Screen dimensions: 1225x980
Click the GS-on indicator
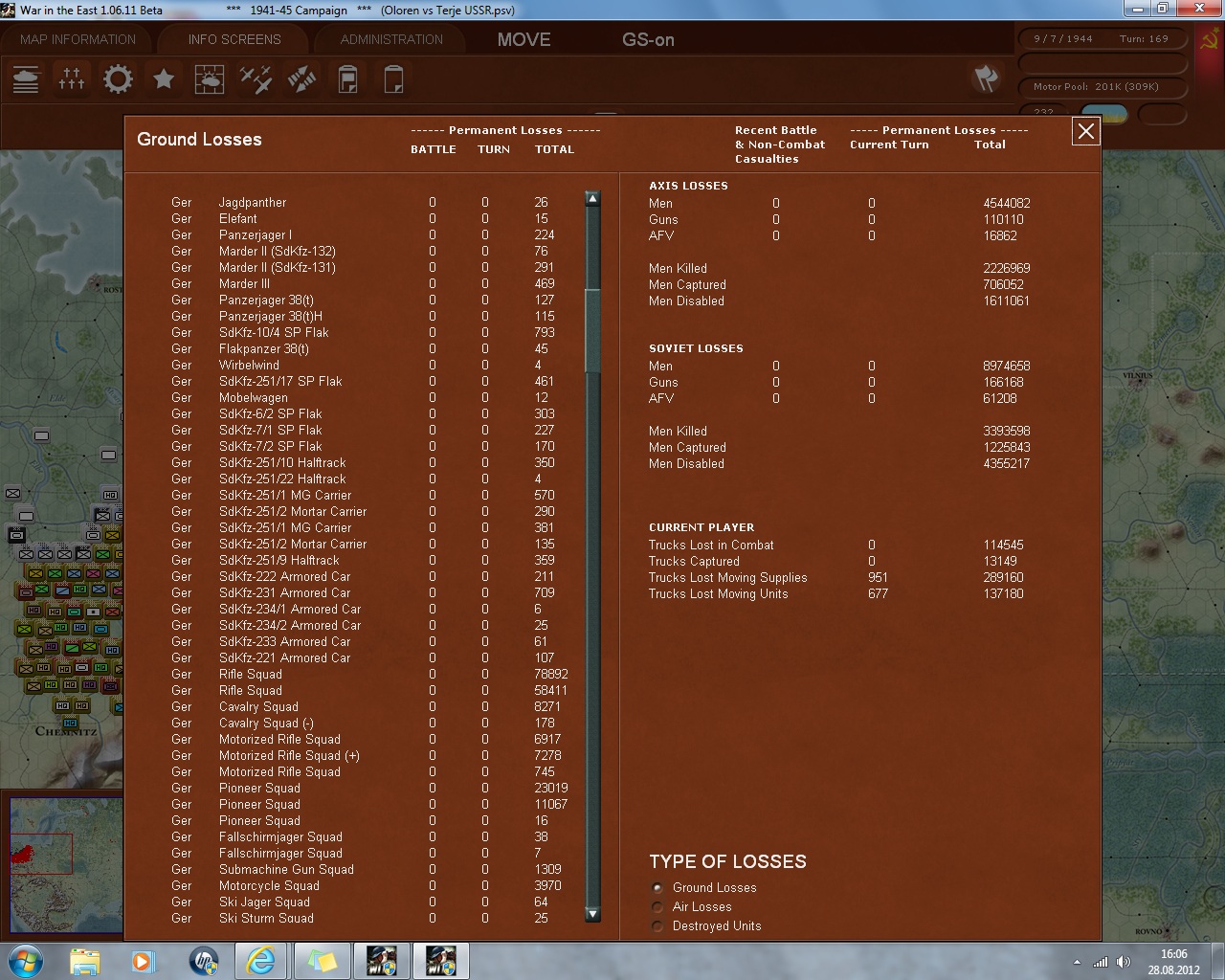pos(648,39)
